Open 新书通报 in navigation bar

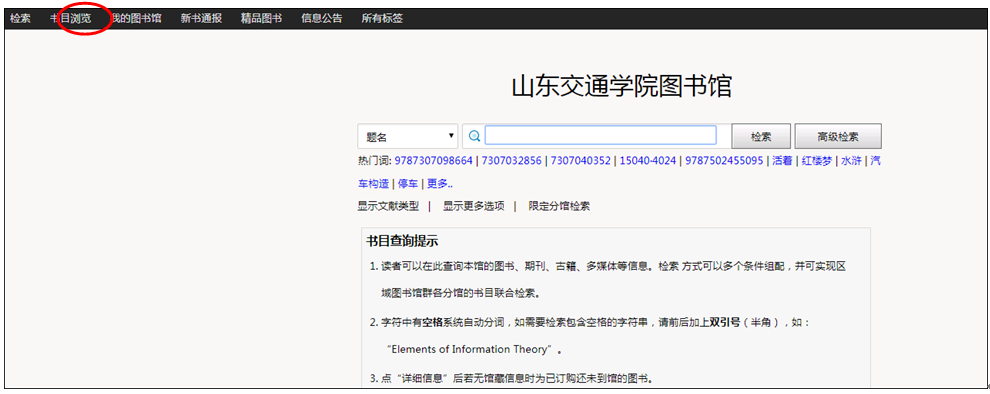pyautogui.click(x=201, y=18)
